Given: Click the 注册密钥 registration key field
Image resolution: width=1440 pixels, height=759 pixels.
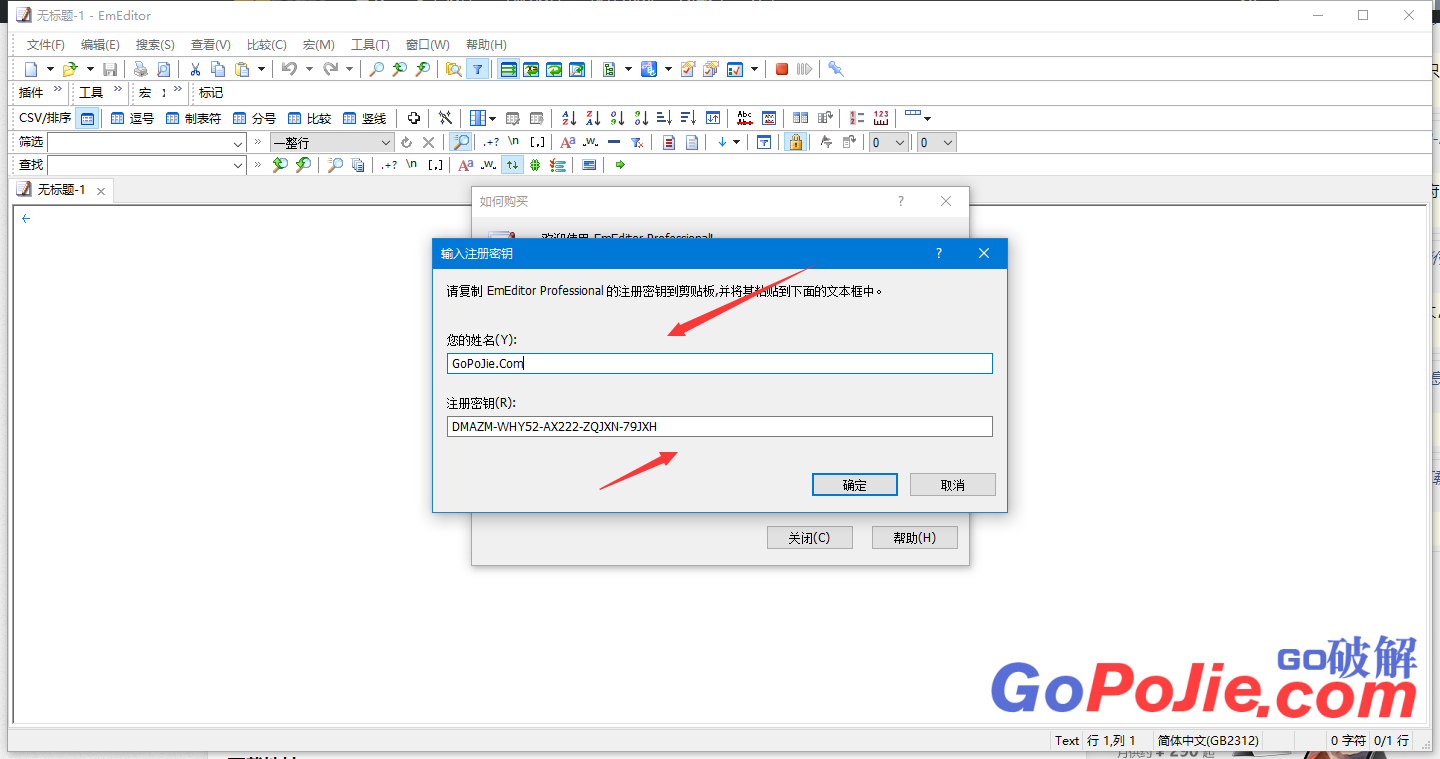Looking at the screenshot, I should pyautogui.click(x=720, y=427).
